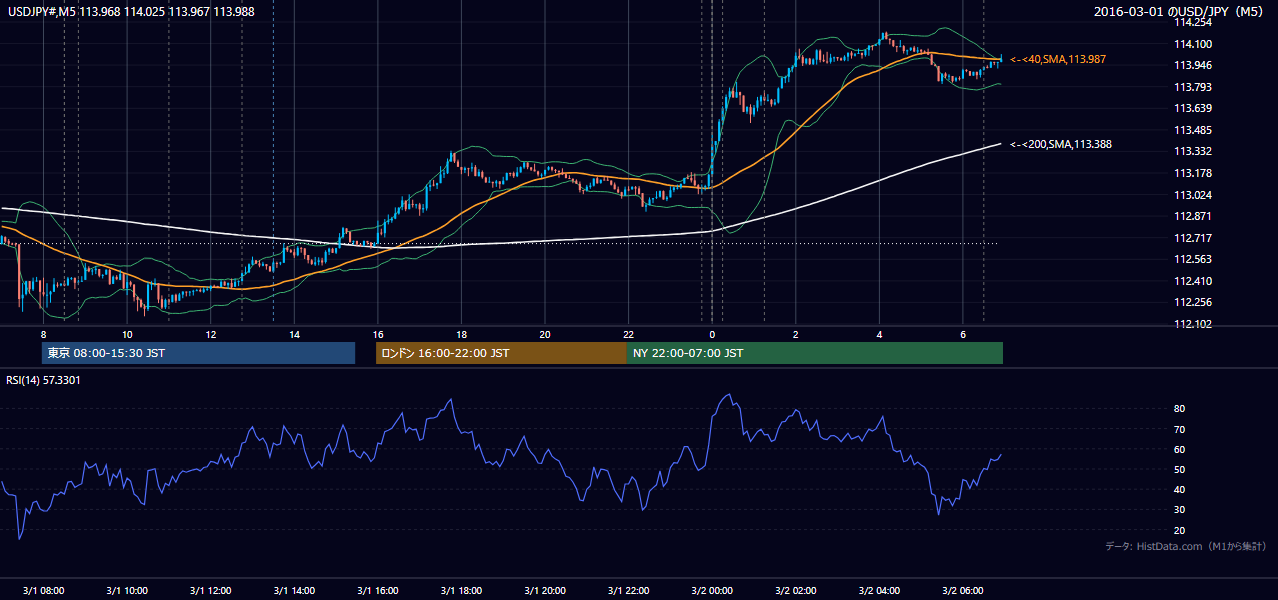The height and width of the screenshot is (600, 1278).
Task: Click the 113.946 price axis value
Action: pyautogui.click(x=1194, y=65)
